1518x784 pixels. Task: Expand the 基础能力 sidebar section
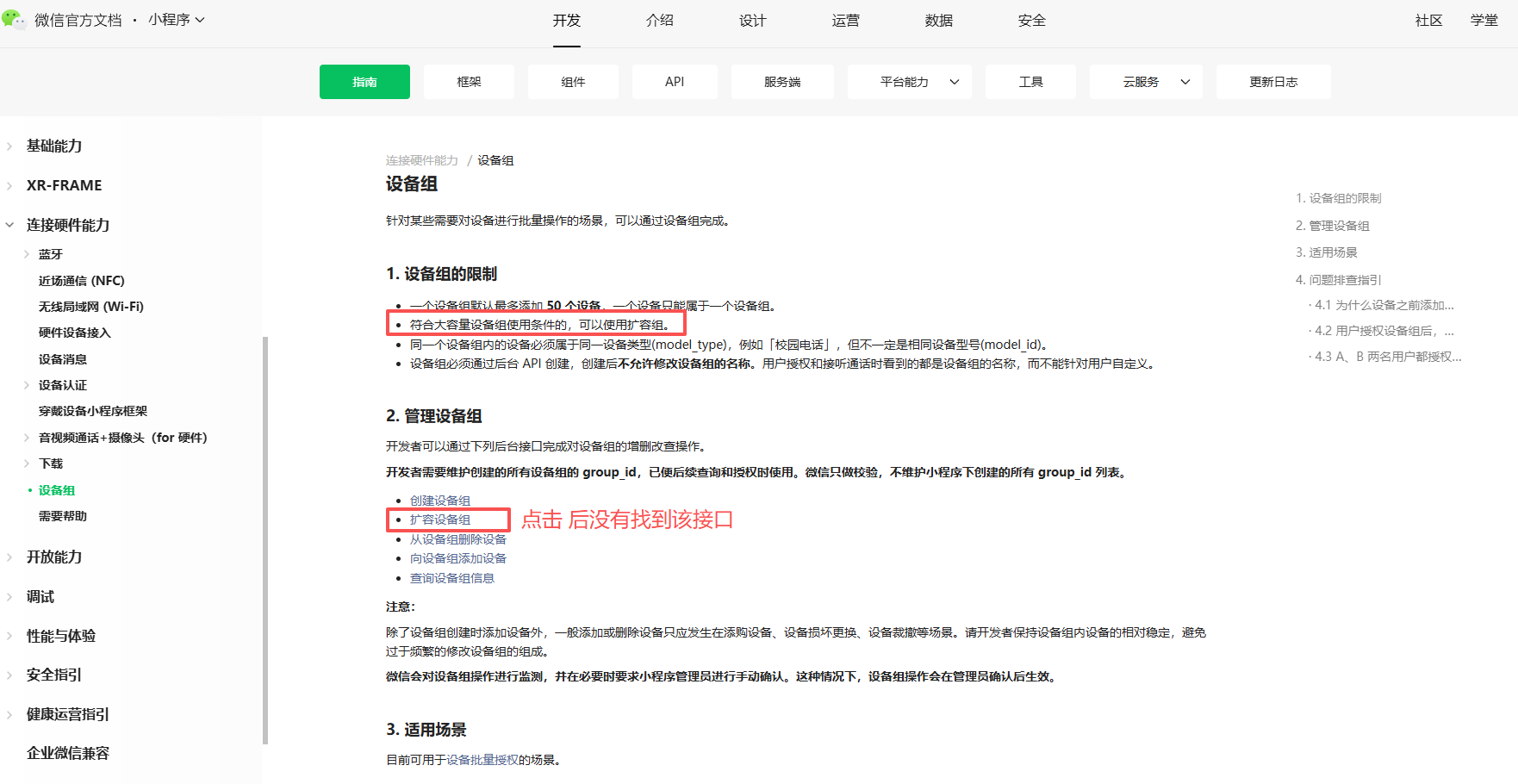click(x=9, y=146)
